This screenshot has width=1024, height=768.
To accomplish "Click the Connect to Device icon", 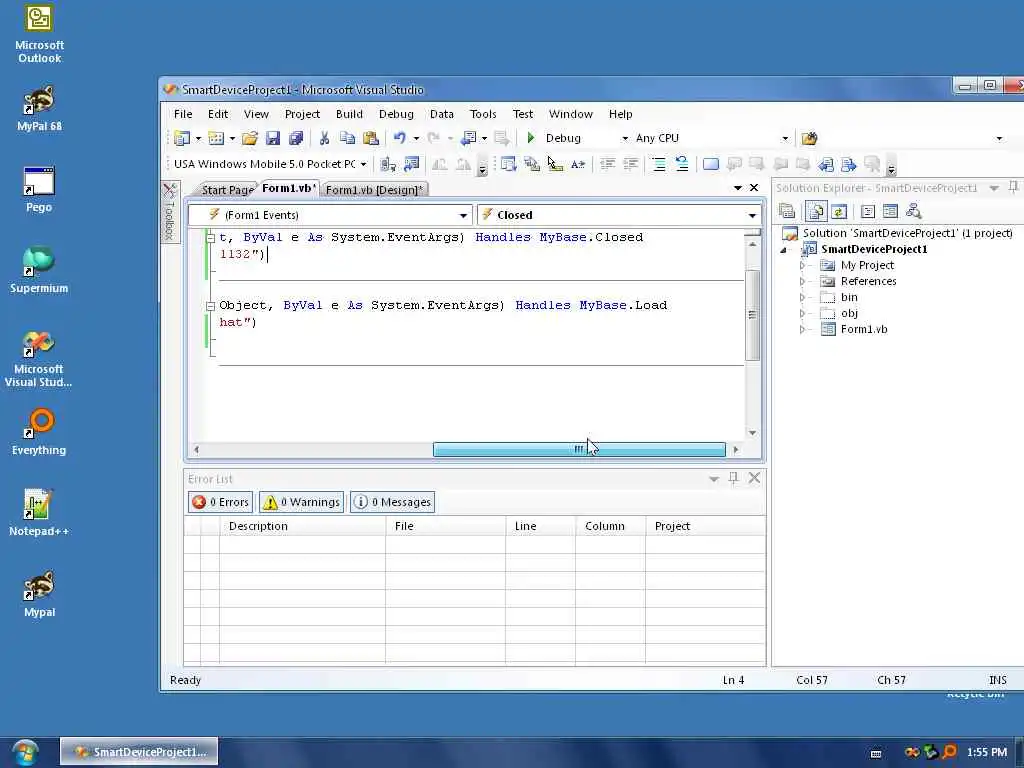I will click(388, 164).
